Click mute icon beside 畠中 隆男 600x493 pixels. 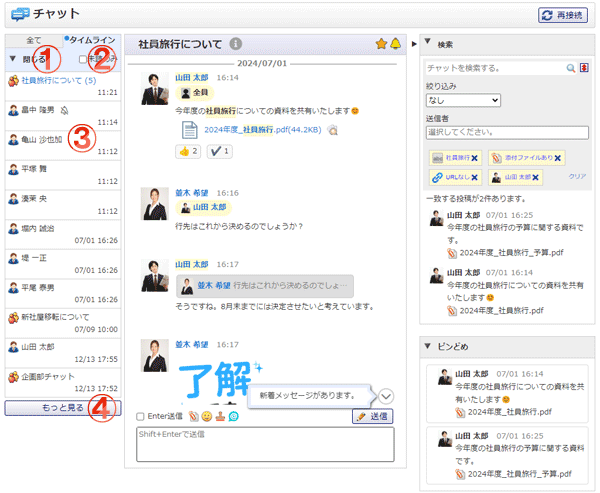tap(65, 111)
